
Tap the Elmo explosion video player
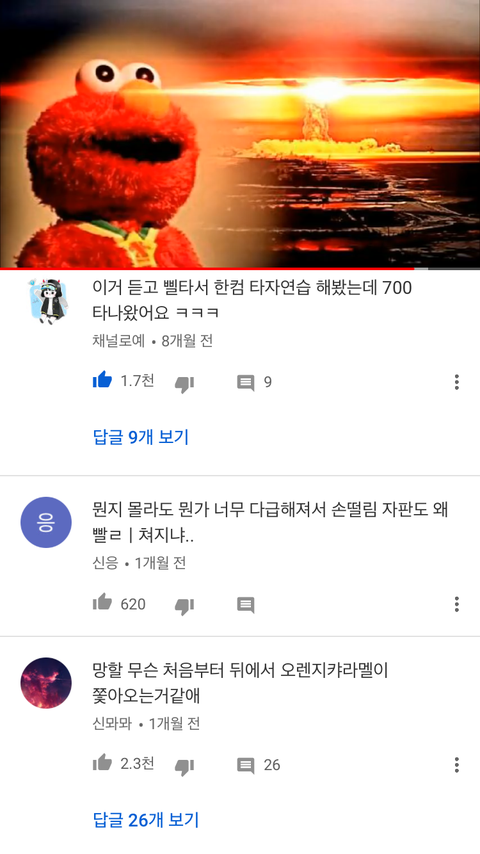point(240,133)
